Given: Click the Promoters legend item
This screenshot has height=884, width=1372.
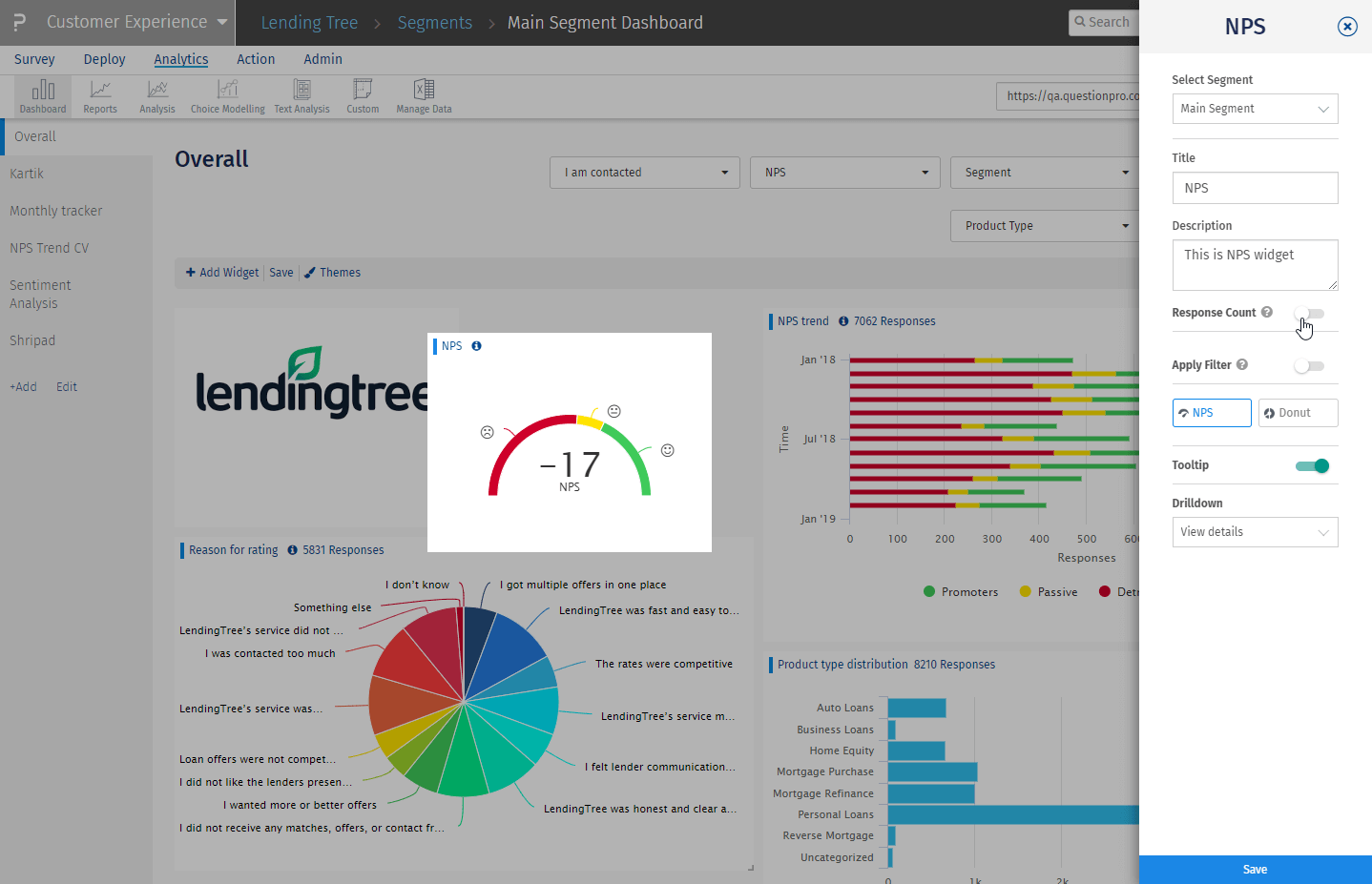Looking at the screenshot, I should 961,592.
